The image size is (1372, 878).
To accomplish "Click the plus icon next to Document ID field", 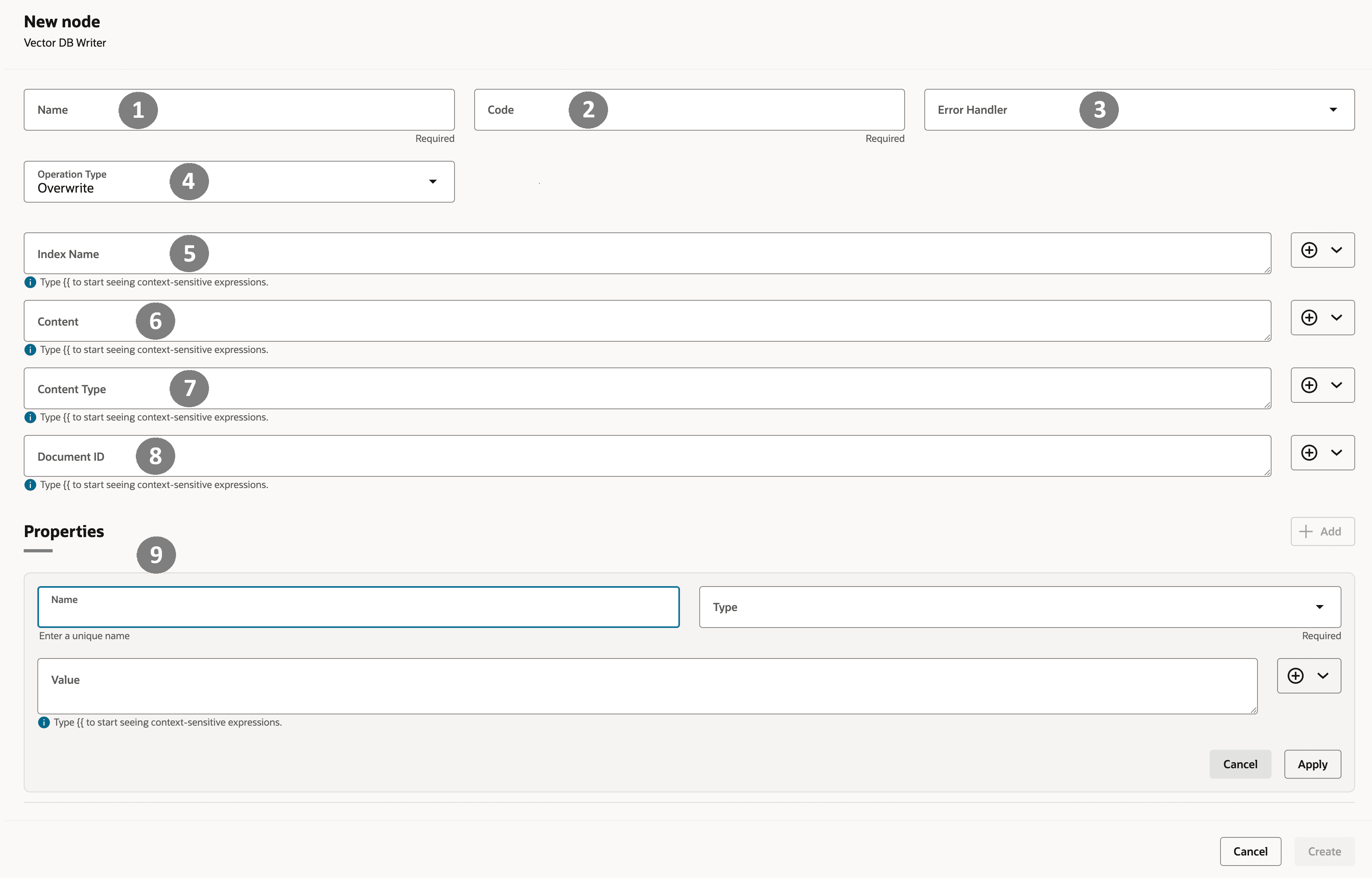I will click(1309, 452).
